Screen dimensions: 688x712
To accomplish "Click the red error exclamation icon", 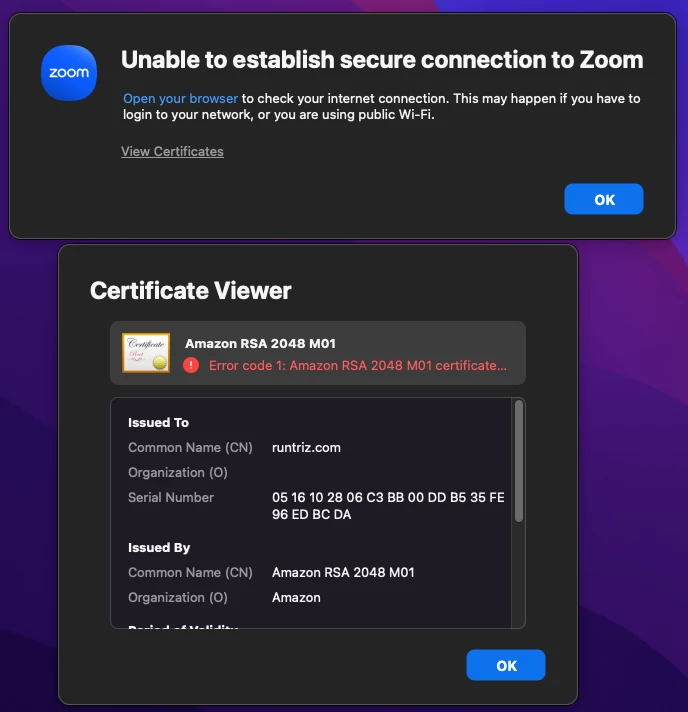I will pyautogui.click(x=191, y=365).
